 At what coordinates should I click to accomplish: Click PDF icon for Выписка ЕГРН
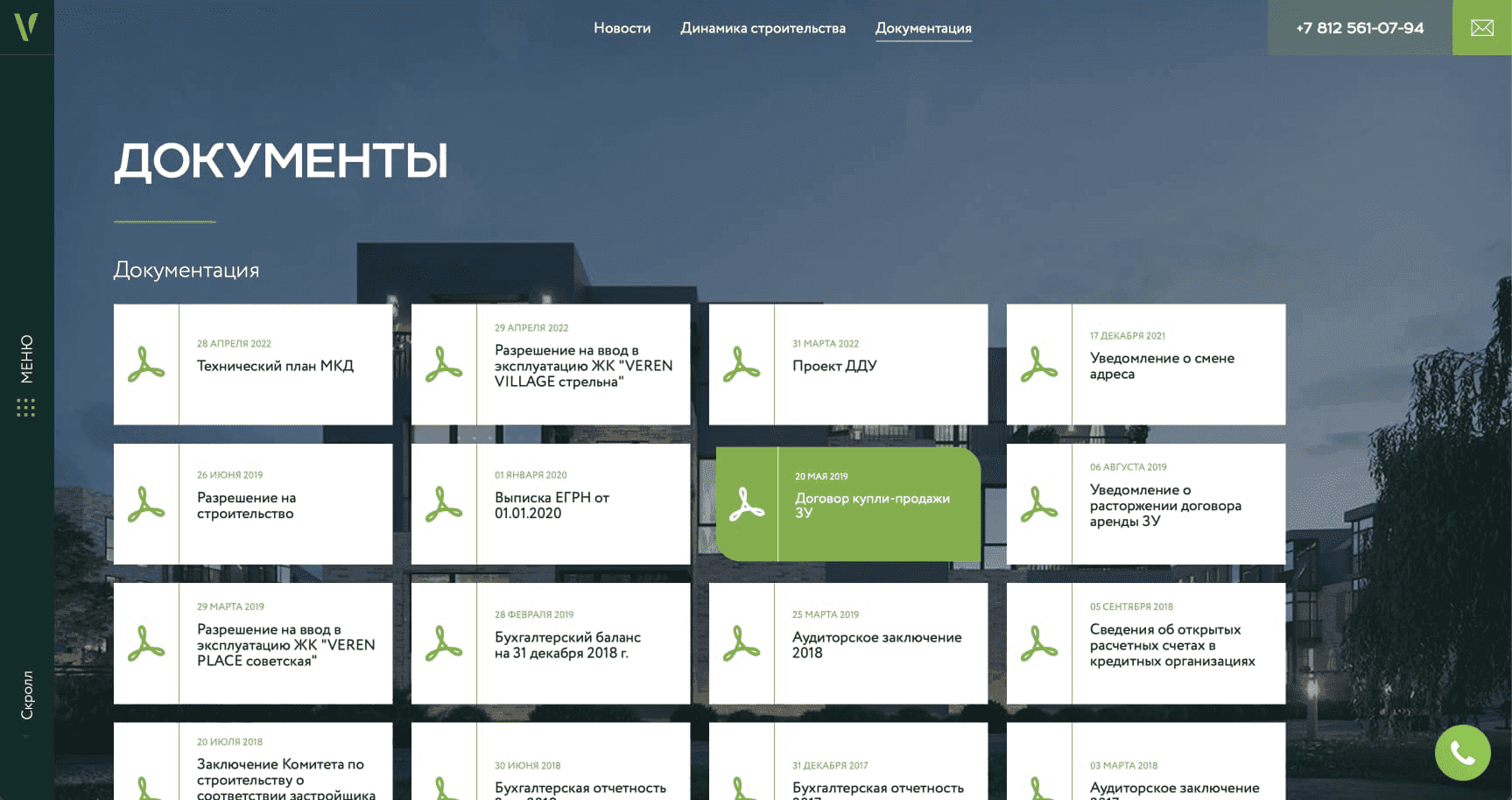[444, 504]
